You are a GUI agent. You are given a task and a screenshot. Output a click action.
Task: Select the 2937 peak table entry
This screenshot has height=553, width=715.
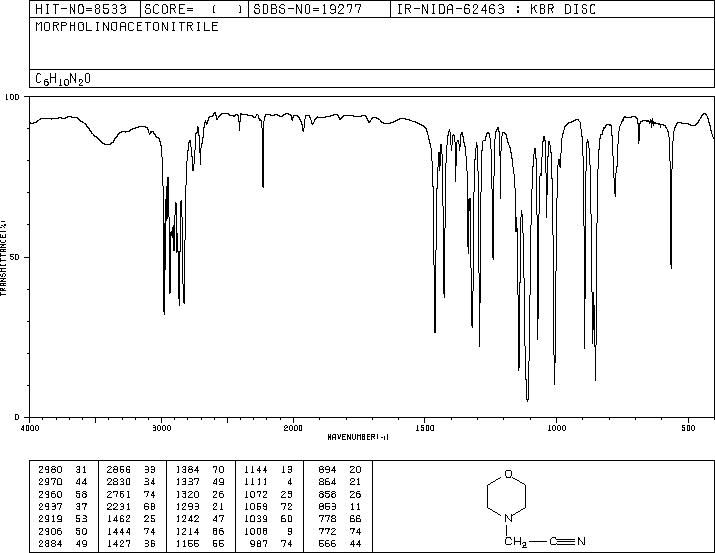(62, 506)
